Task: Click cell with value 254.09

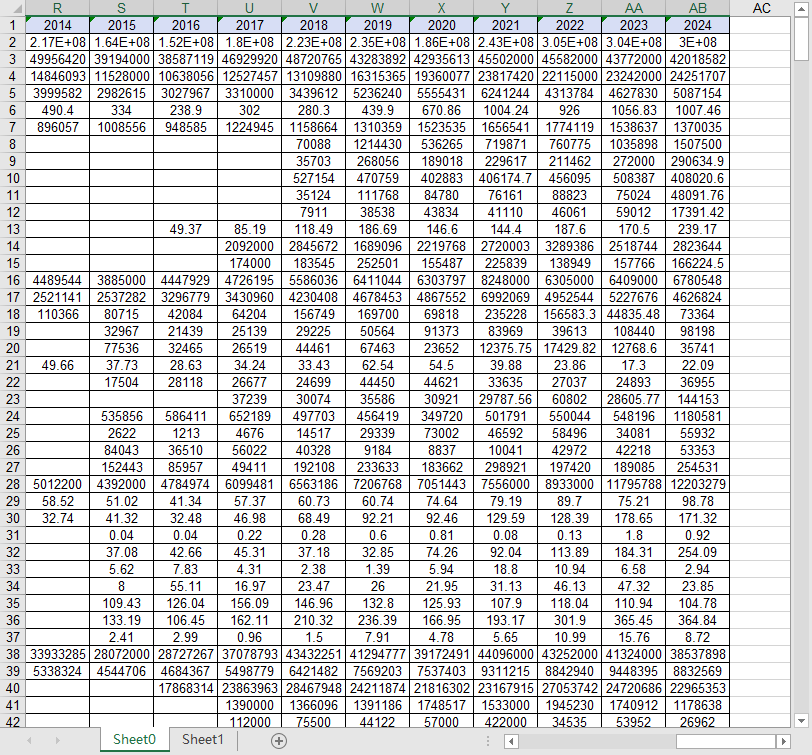Action: pos(698,552)
